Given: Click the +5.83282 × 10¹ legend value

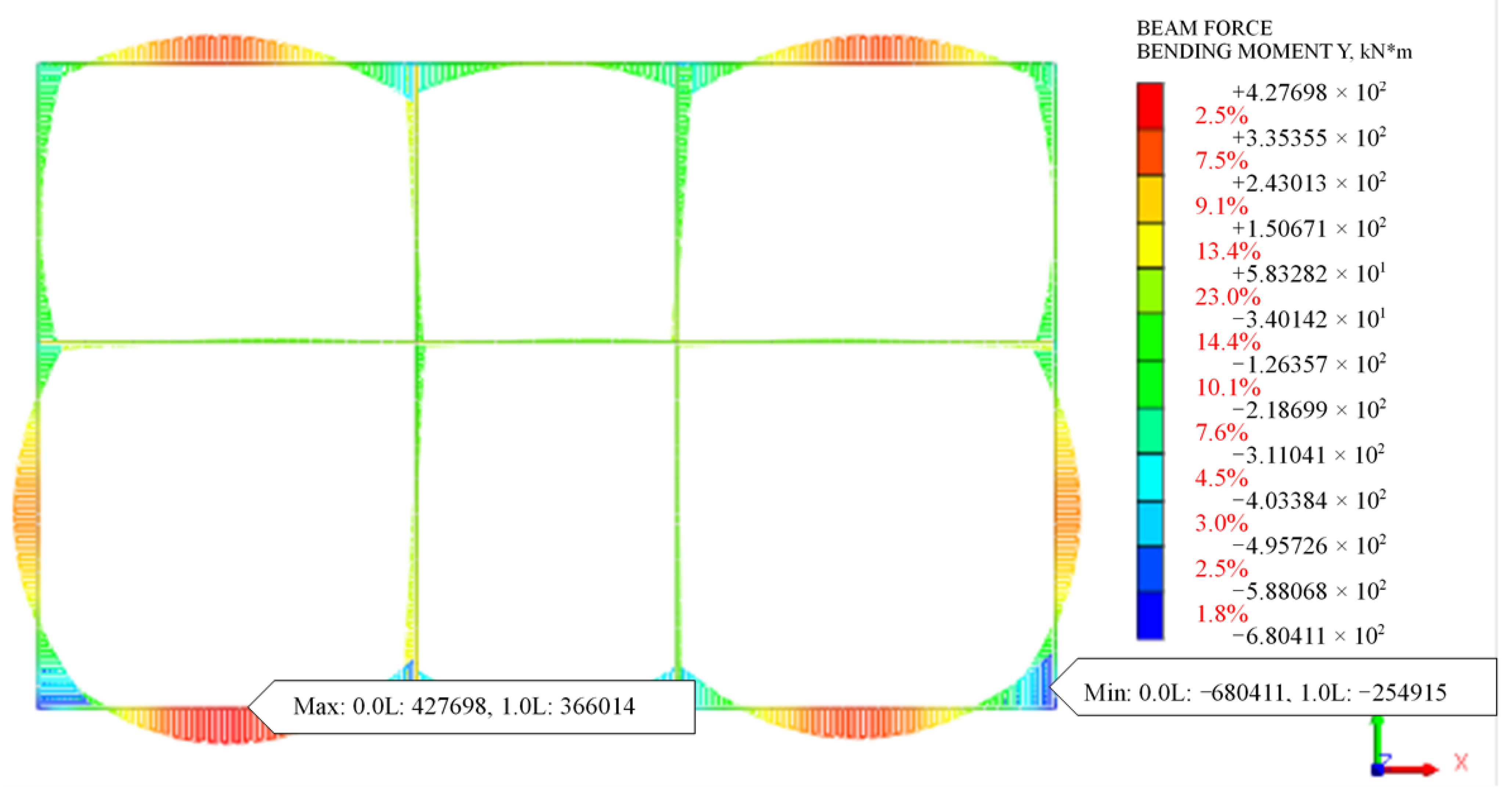Looking at the screenshot, I should tap(1309, 274).
